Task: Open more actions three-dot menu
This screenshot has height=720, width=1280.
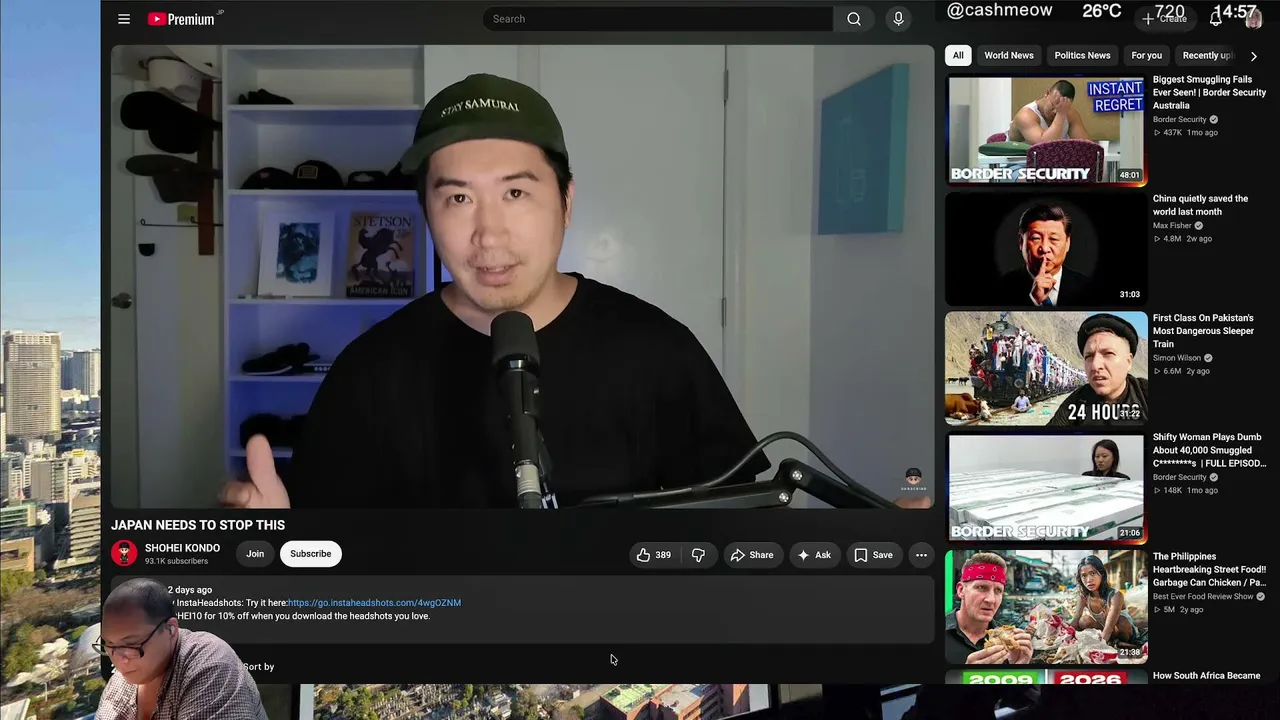Action: point(921,555)
